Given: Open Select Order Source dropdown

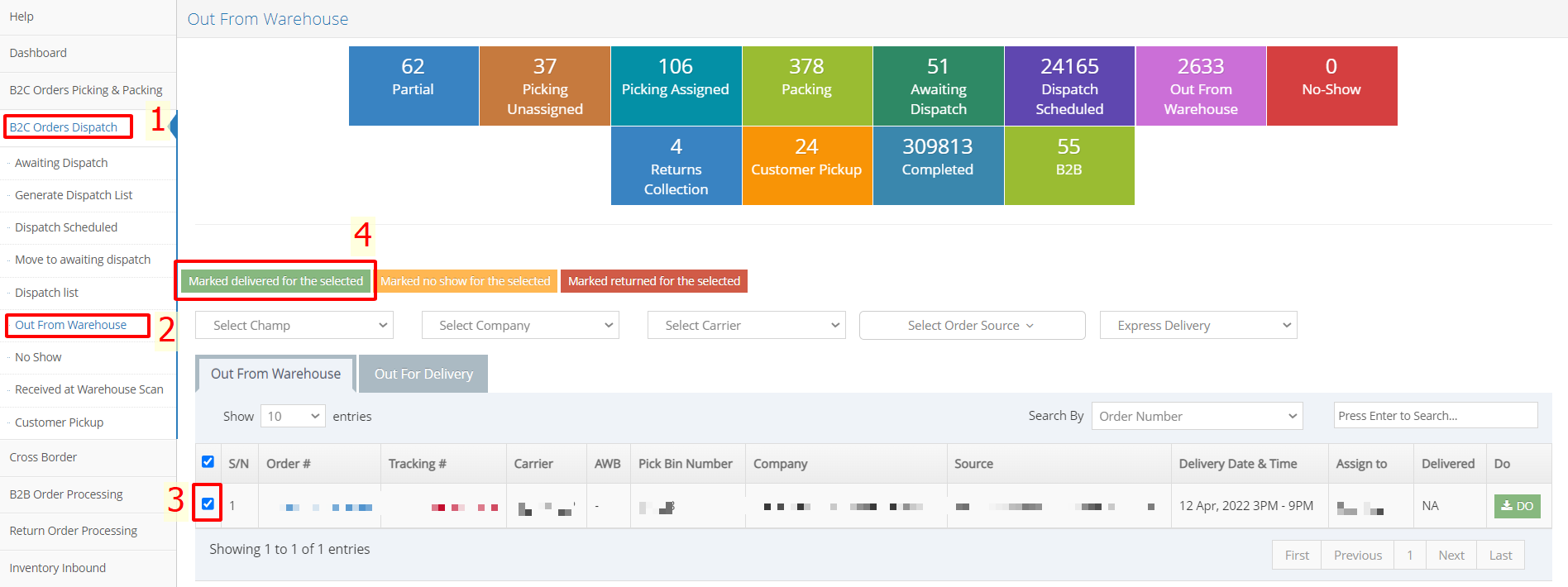Looking at the screenshot, I should click(971, 326).
